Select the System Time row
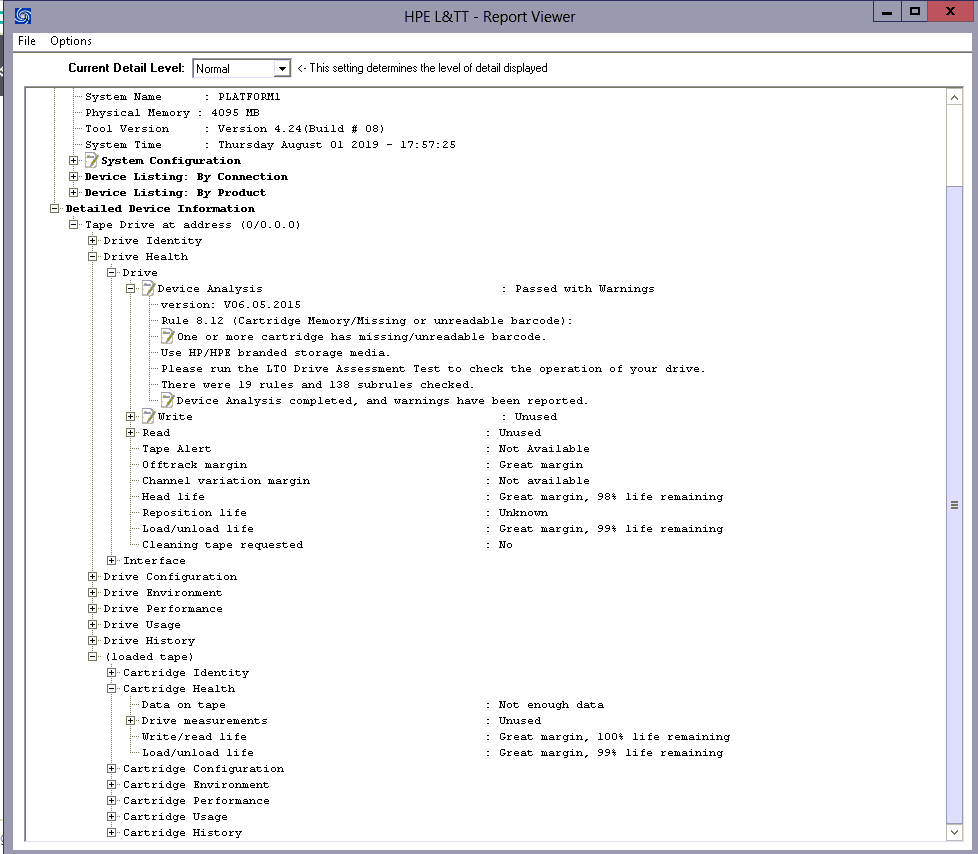The height and width of the screenshot is (854, 978). pyautogui.click(x=270, y=145)
